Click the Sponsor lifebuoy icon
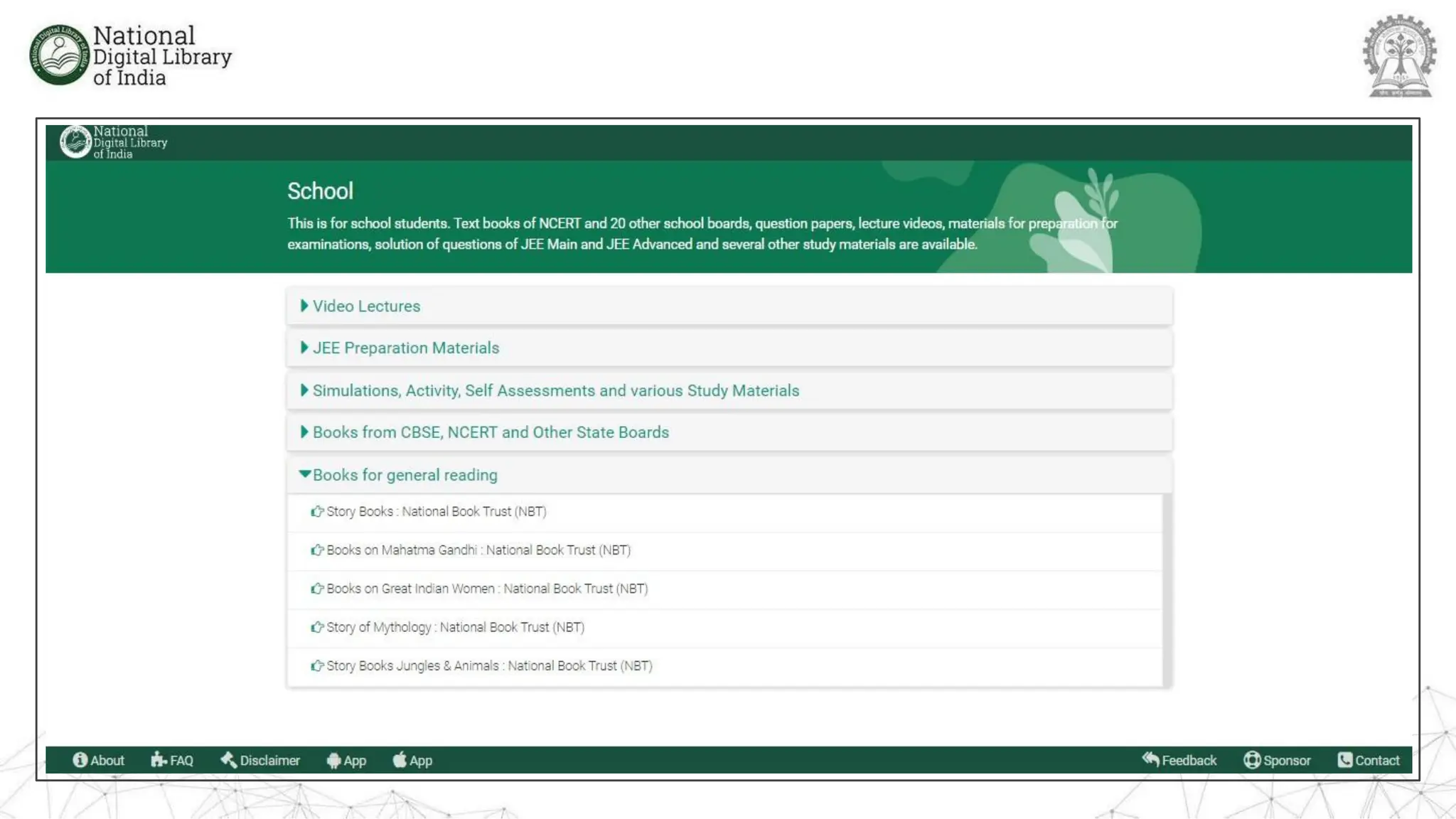This screenshot has height=819, width=1456. (1251, 760)
